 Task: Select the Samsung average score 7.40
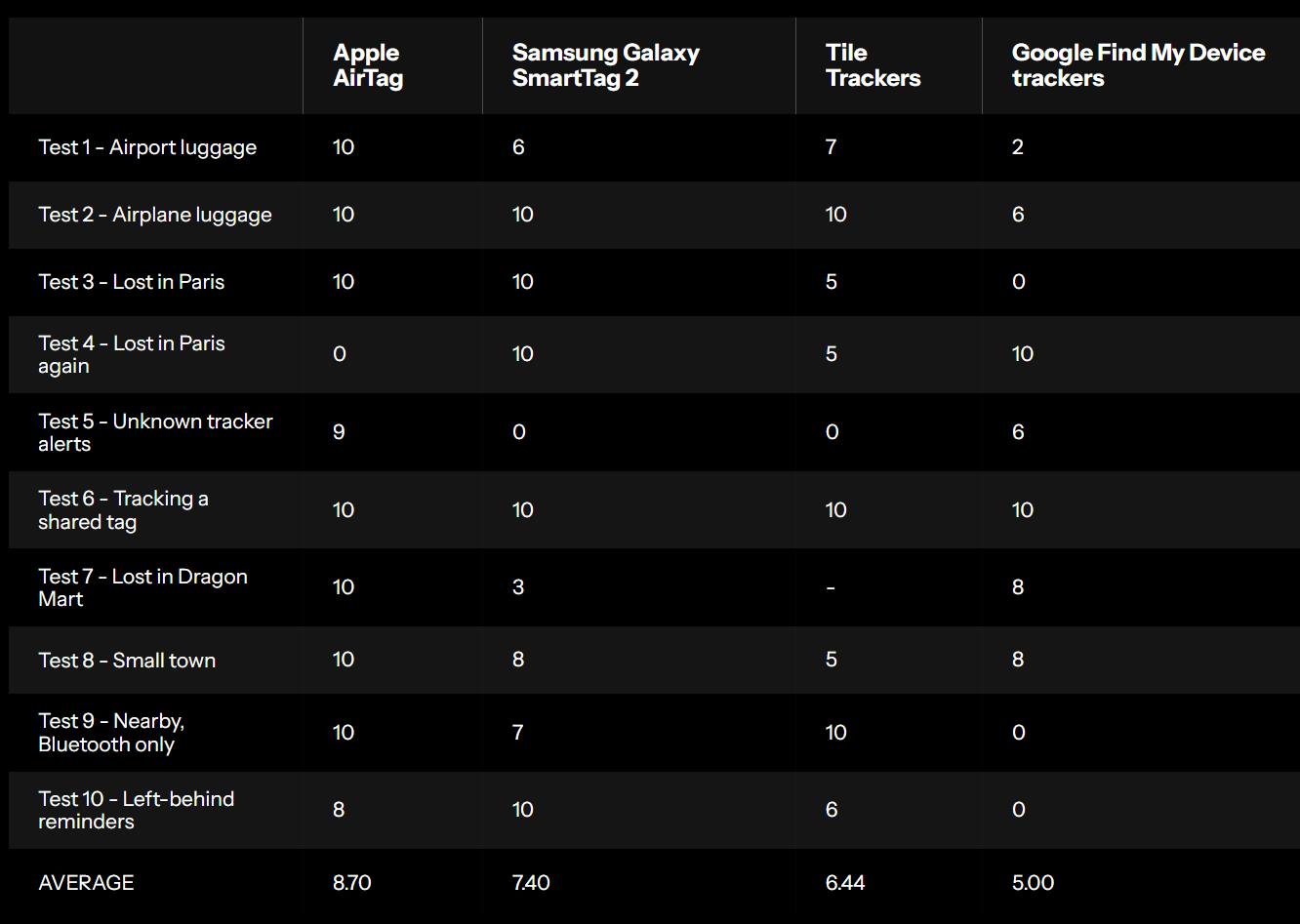tap(531, 883)
